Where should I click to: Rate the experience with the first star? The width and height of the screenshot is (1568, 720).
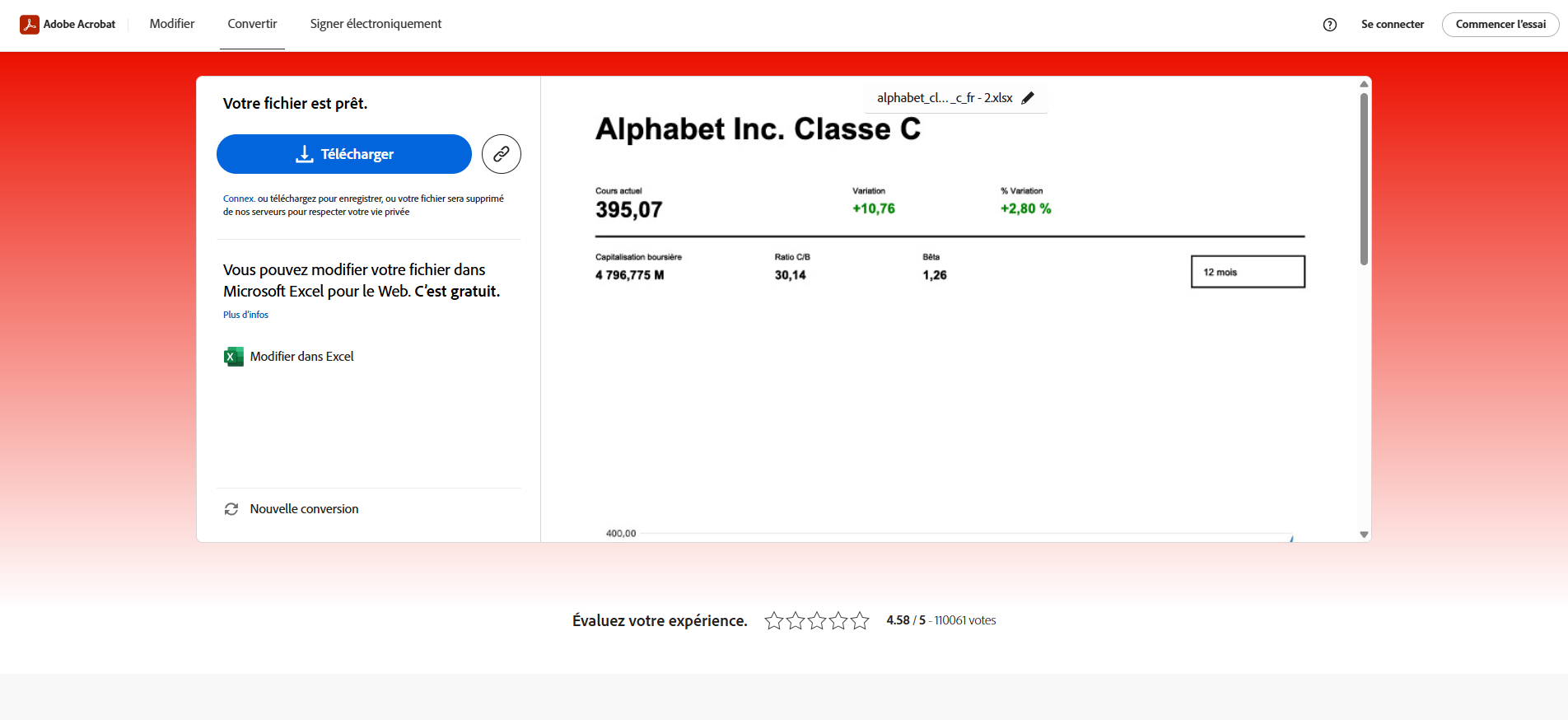774,620
